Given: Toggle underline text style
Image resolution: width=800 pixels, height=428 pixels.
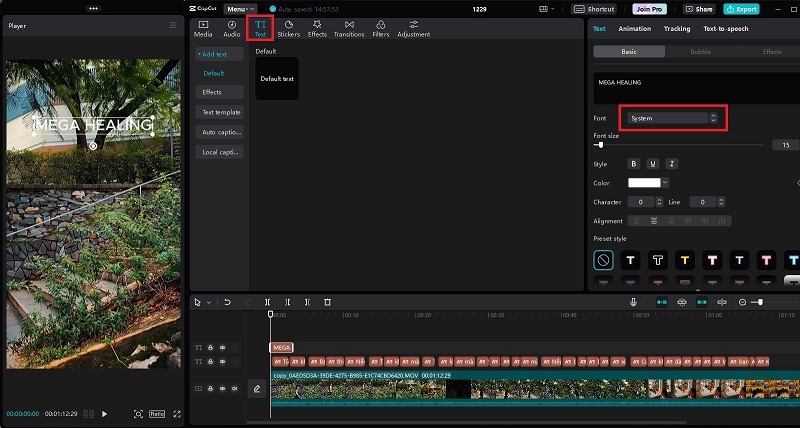Looking at the screenshot, I should pos(653,164).
